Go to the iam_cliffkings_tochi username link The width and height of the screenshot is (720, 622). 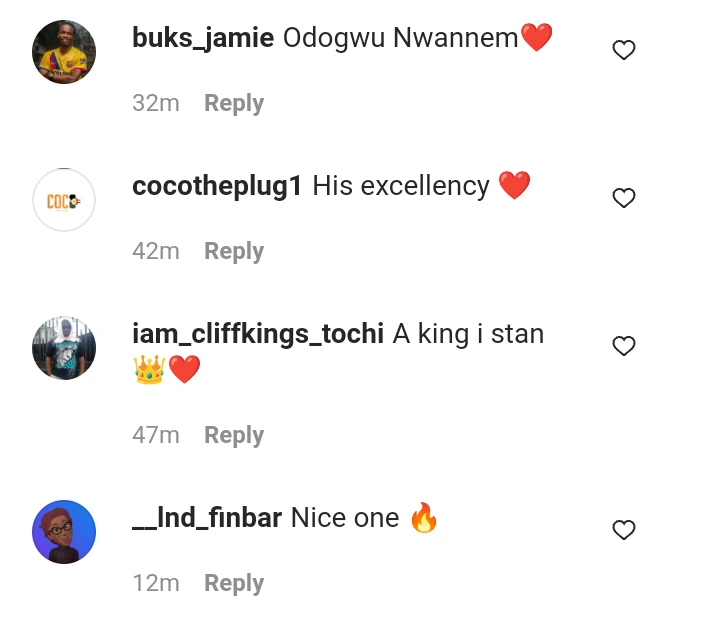point(257,334)
